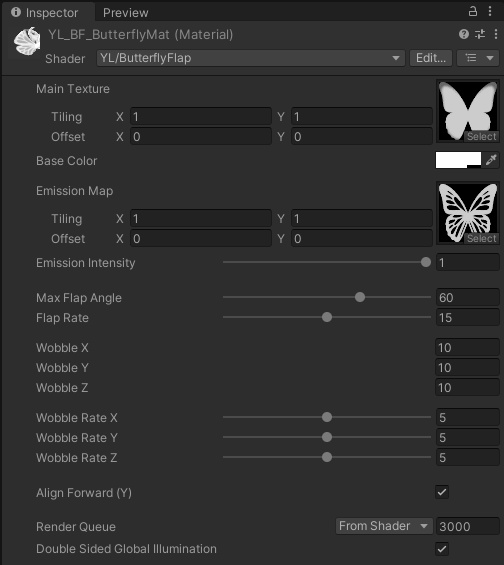Select a new Main Texture
The width and height of the screenshot is (504, 565).
click(x=482, y=136)
